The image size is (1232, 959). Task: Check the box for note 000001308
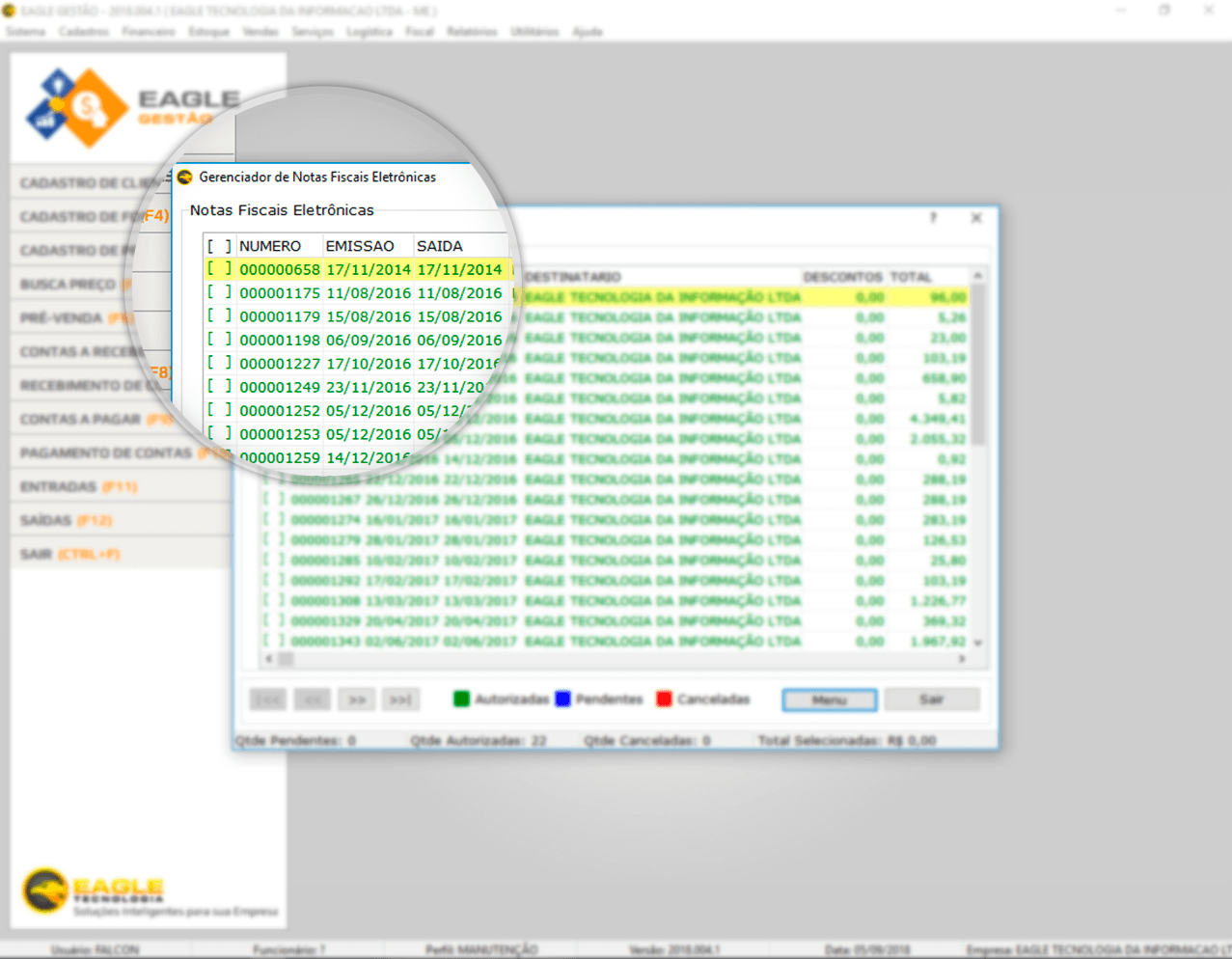[275, 601]
